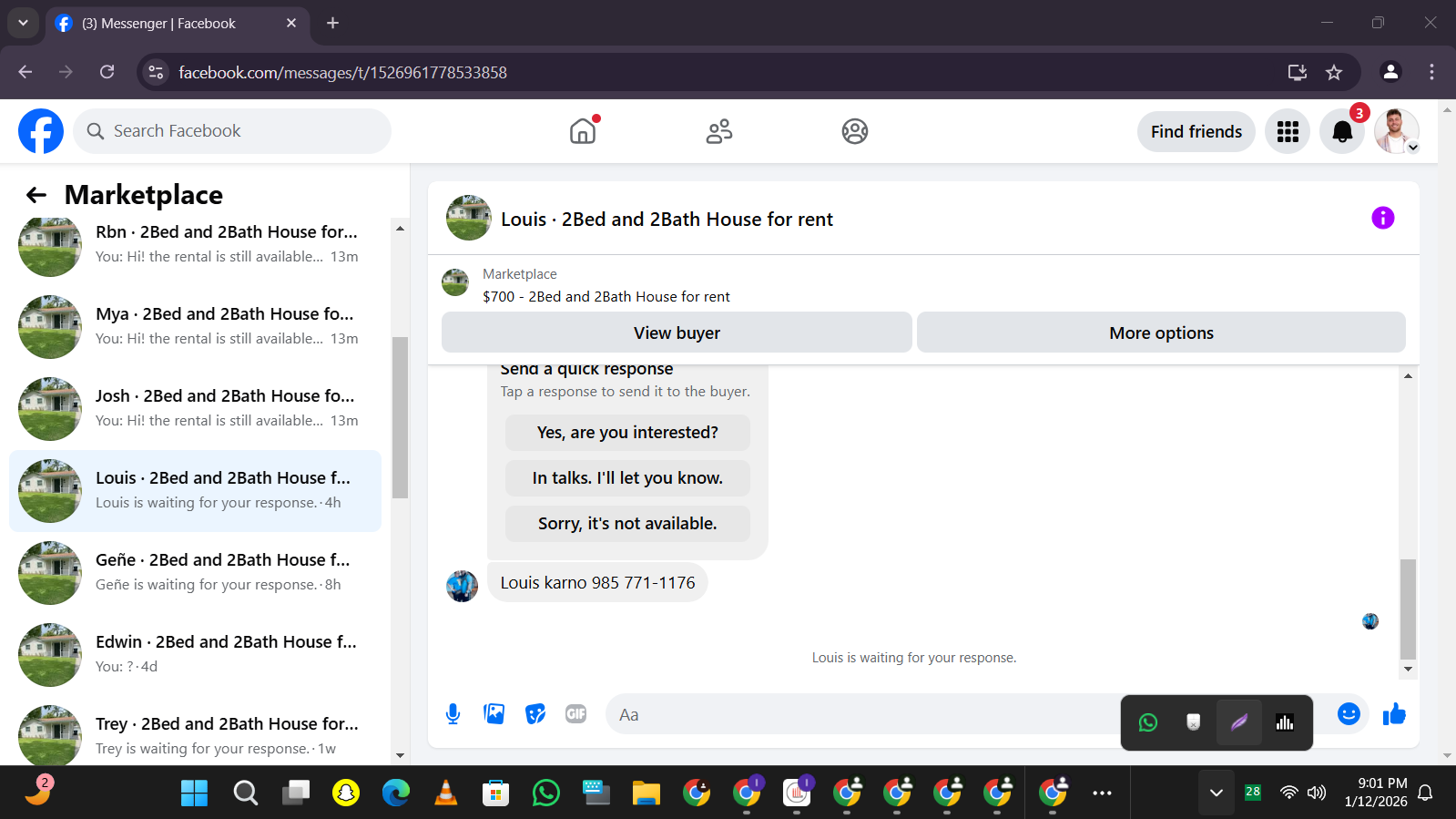The height and width of the screenshot is (819, 1456).
Task: Attach a photo file to message
Action: [x=494, y=714]
